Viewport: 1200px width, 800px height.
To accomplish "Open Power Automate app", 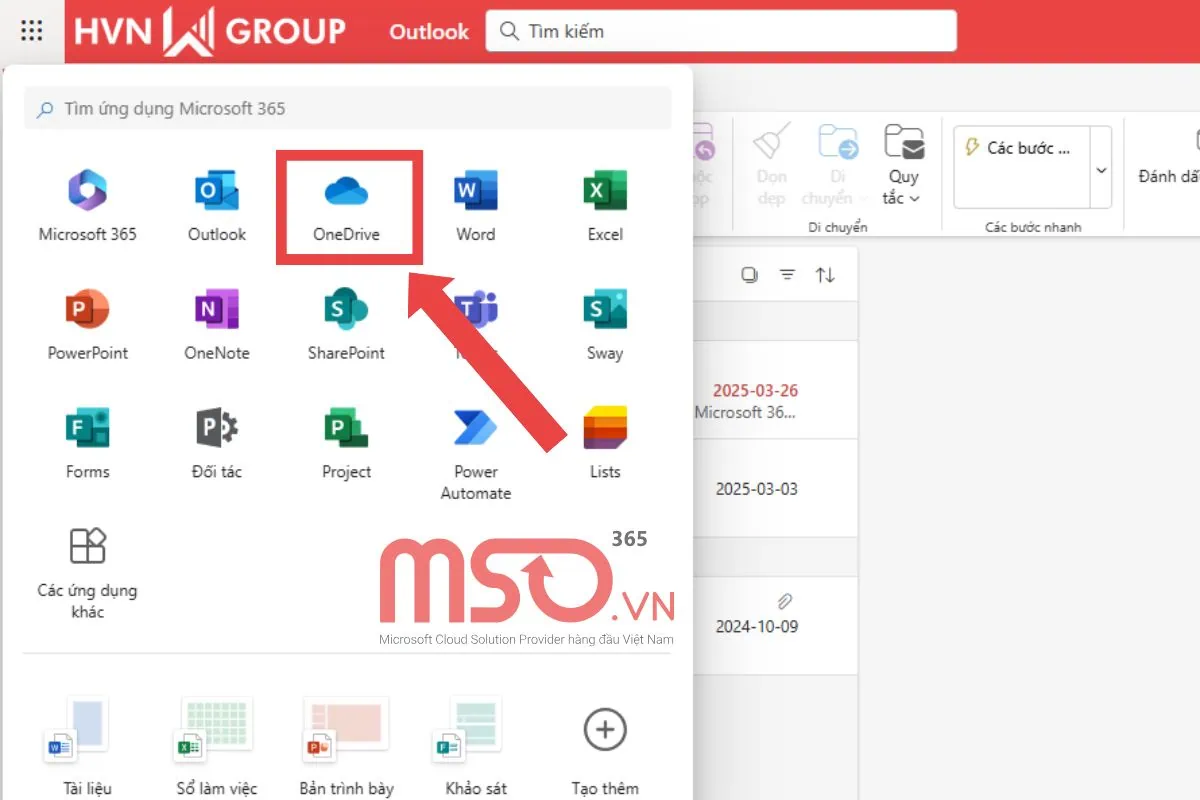I will click(475, 454).
